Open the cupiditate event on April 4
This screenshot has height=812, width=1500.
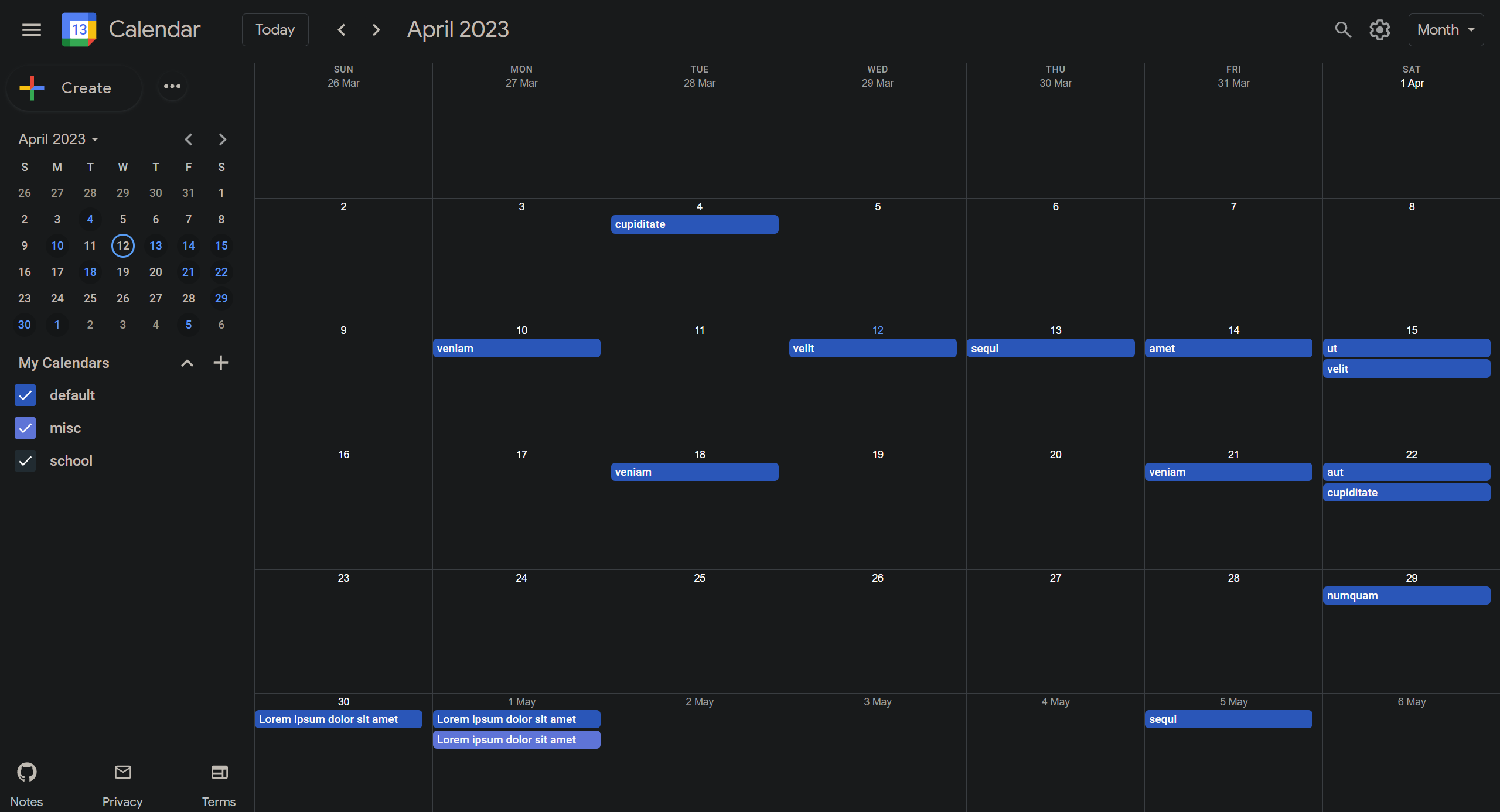coord(694,224)
